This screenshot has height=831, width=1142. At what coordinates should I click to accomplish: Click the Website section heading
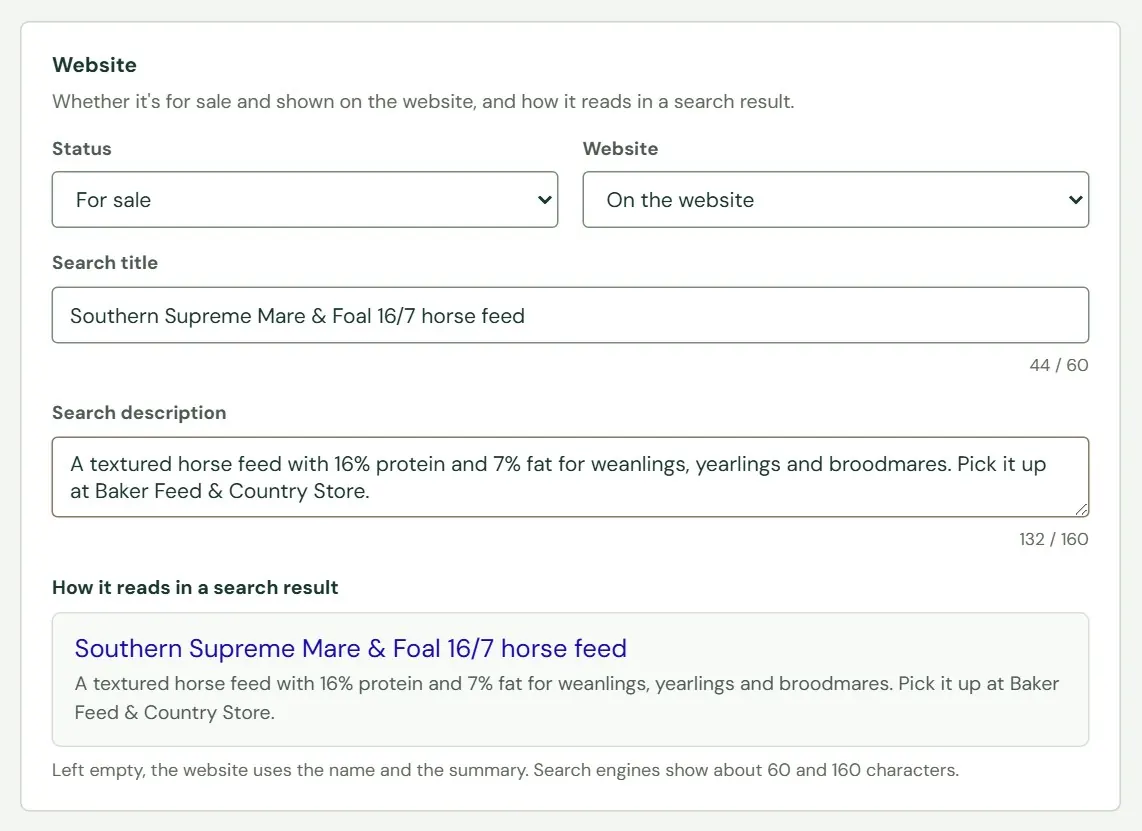94,65
